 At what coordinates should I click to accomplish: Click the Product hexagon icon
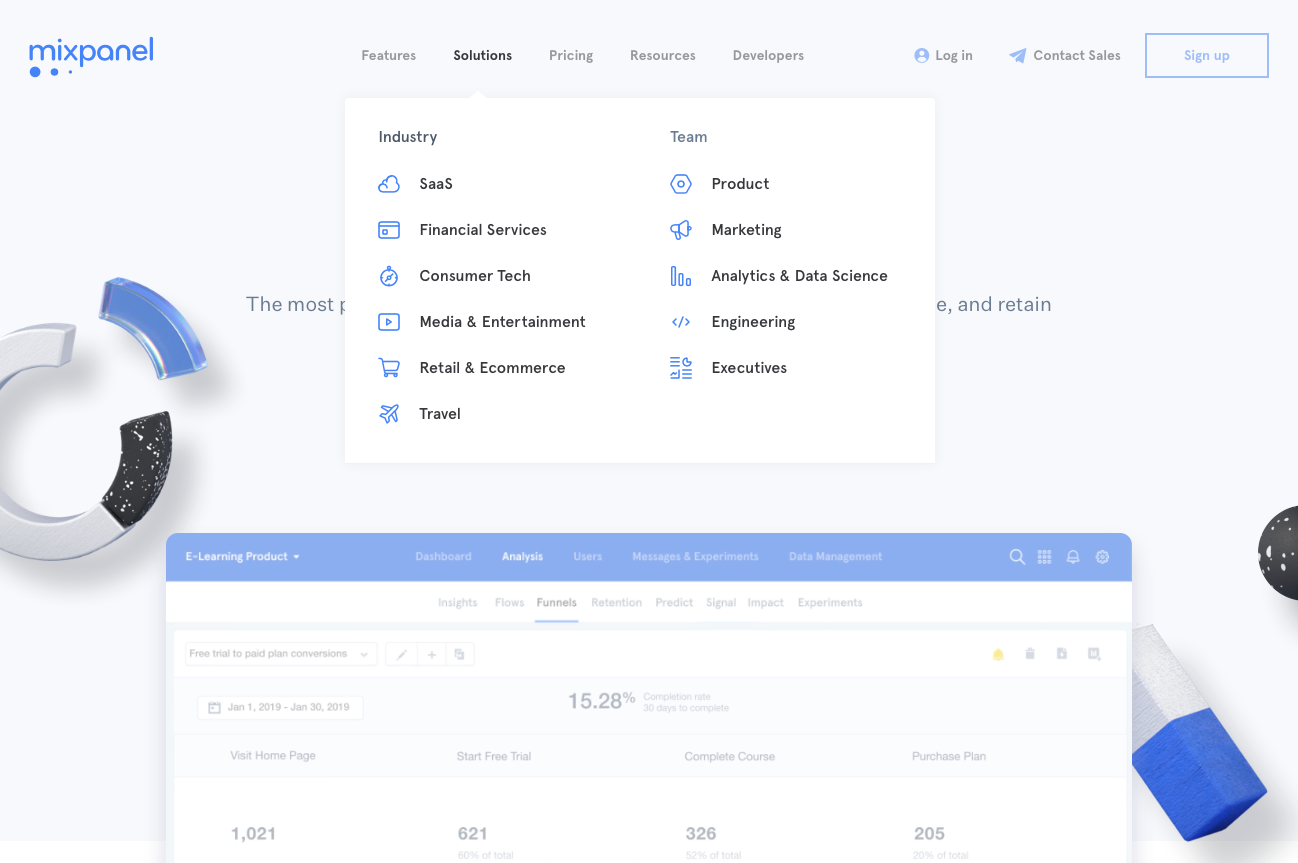pyautogui.click(x=681, y=184)
